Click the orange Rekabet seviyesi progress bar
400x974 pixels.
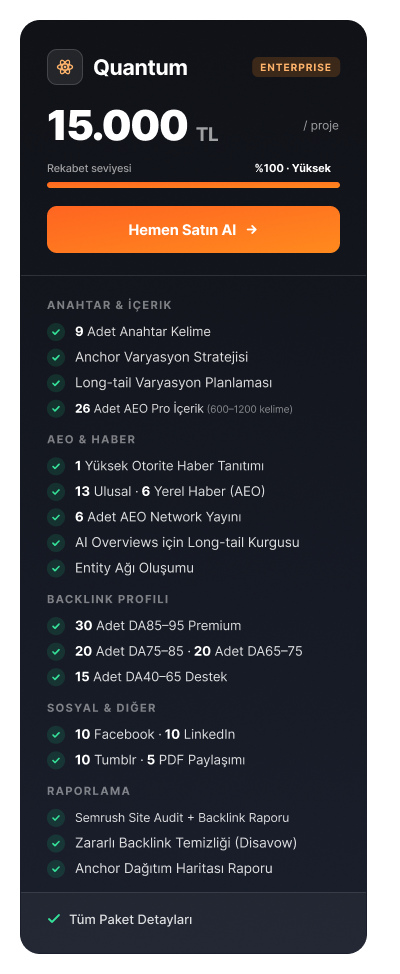coord(193,184)
